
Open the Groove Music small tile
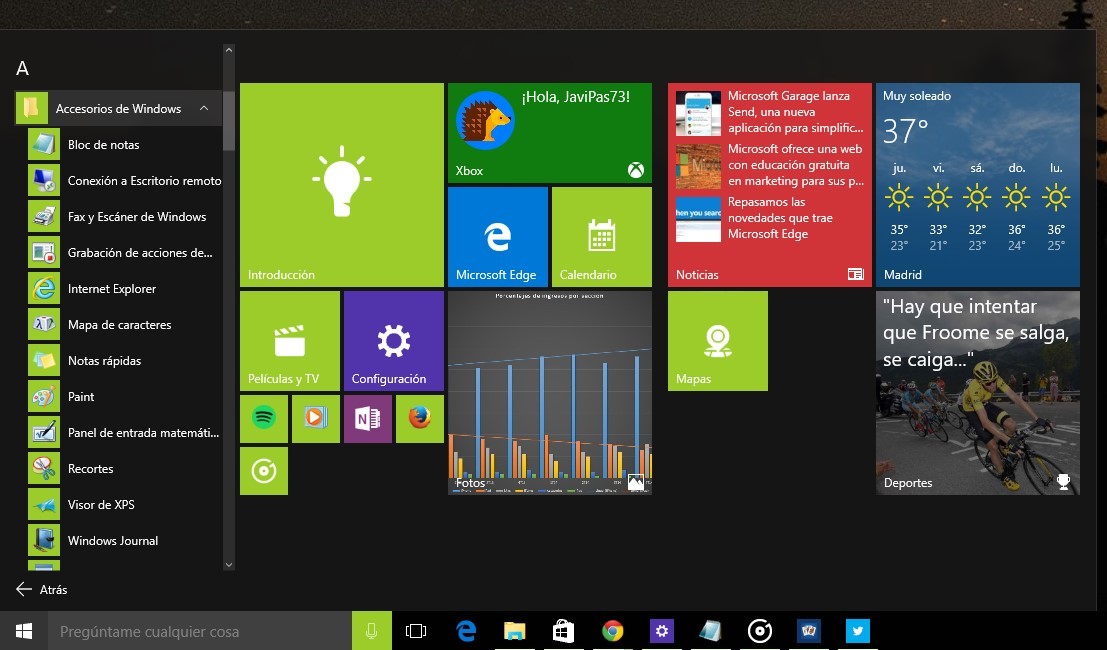click(264, 471)
